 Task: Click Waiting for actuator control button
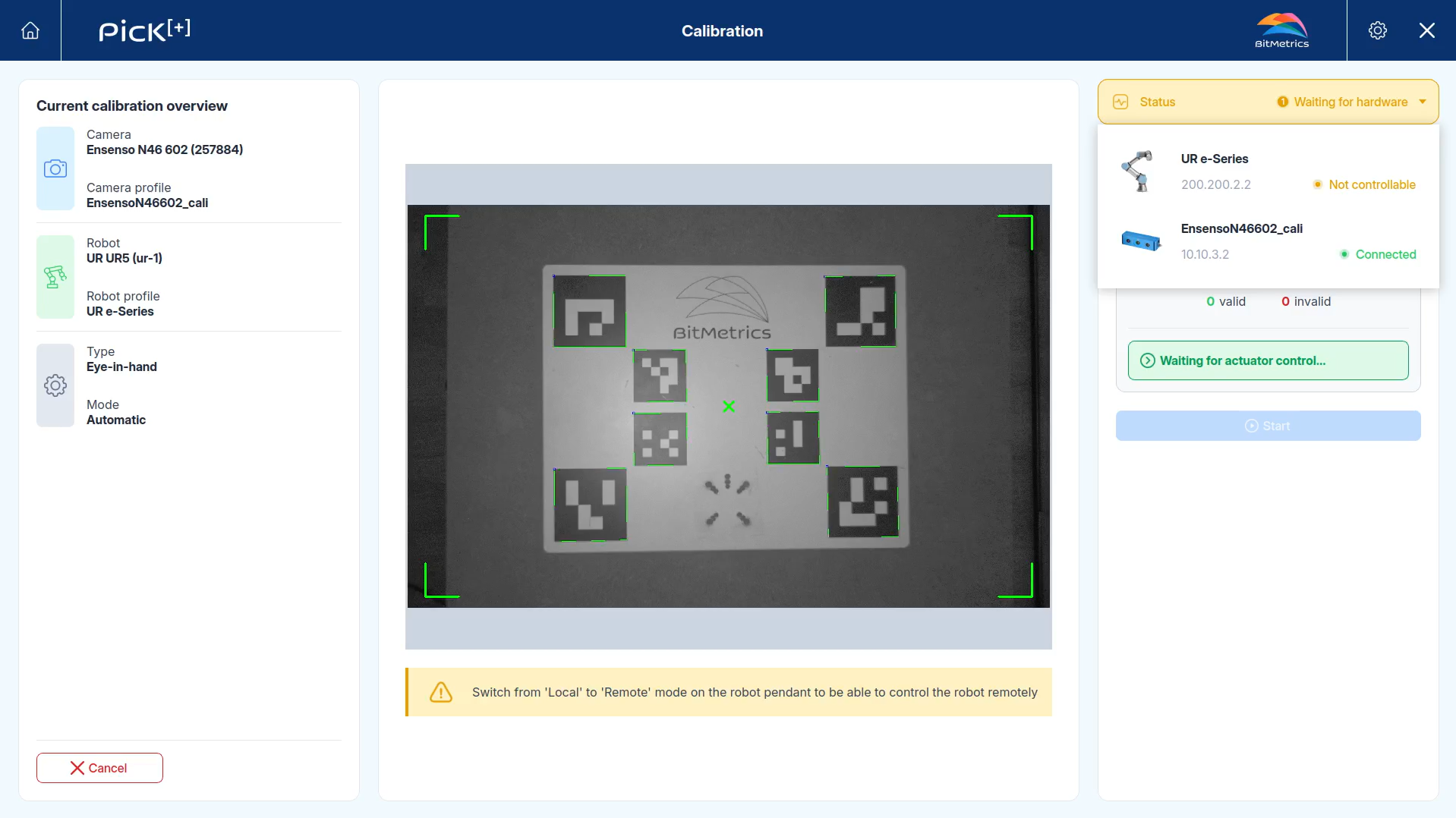tap(1268, 360)
